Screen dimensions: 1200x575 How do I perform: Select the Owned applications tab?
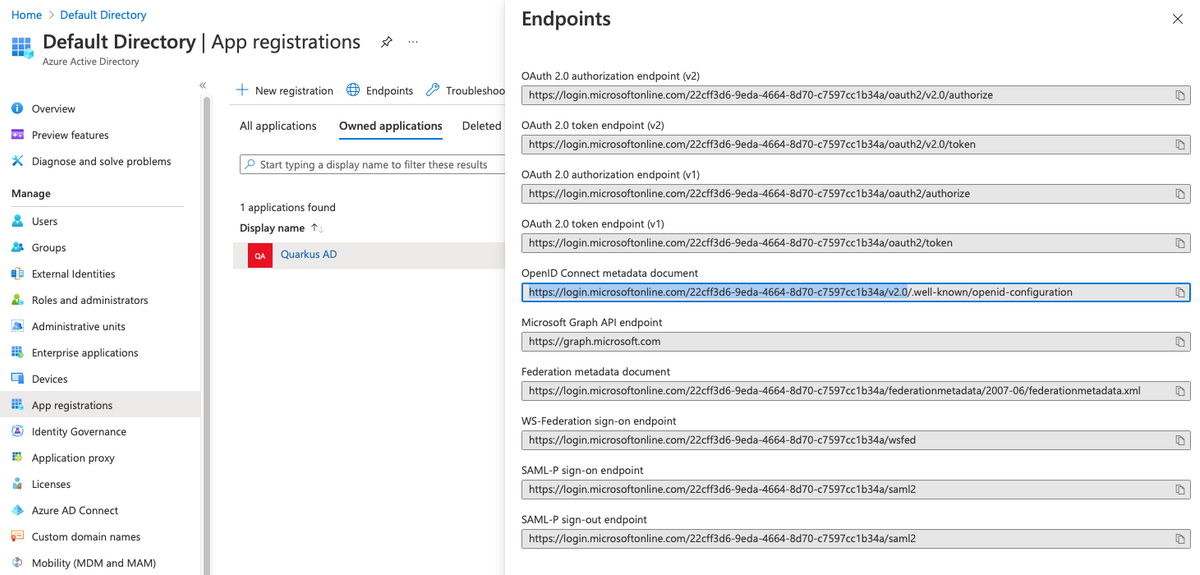(x=390, y=126)
